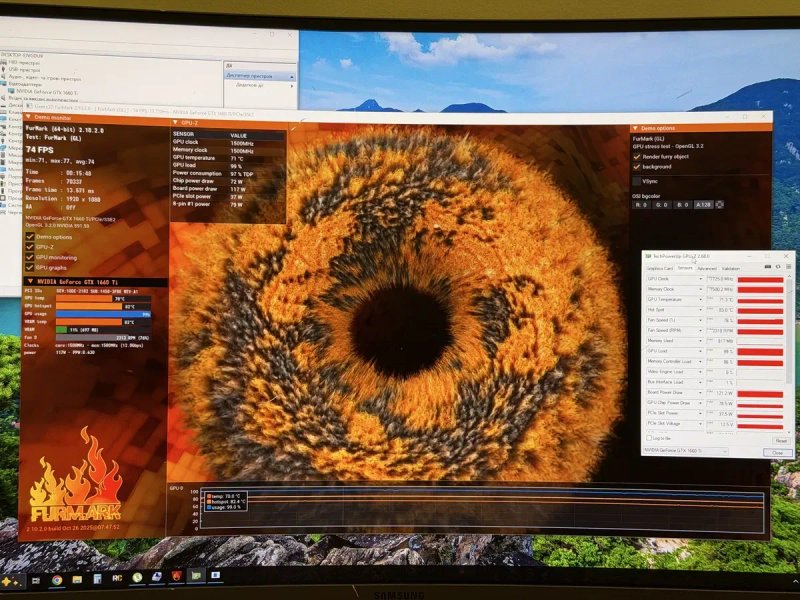Open the GPU-Z screenshot camera icon
Screen dimensions: 800x600
click(768, 267)
